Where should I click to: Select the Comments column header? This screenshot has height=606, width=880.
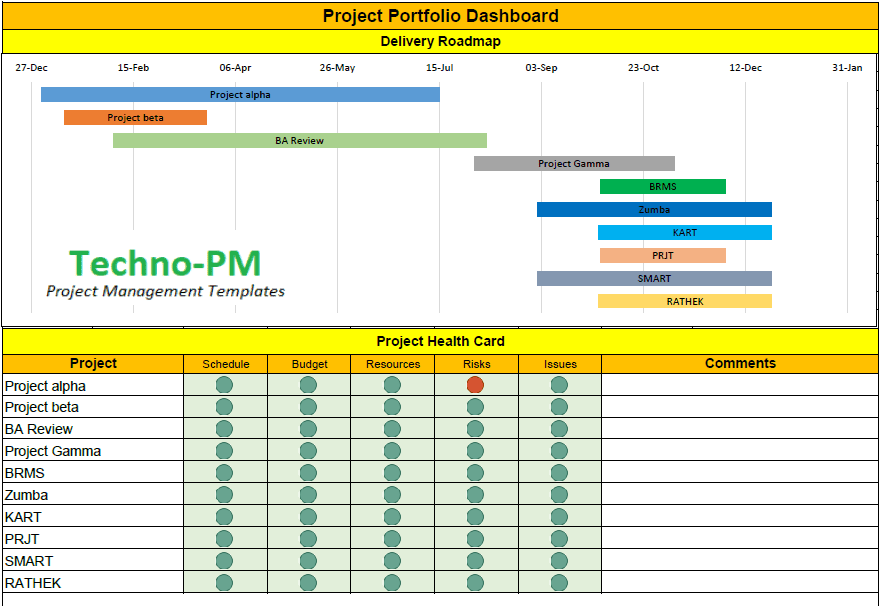tap(739, 364)
